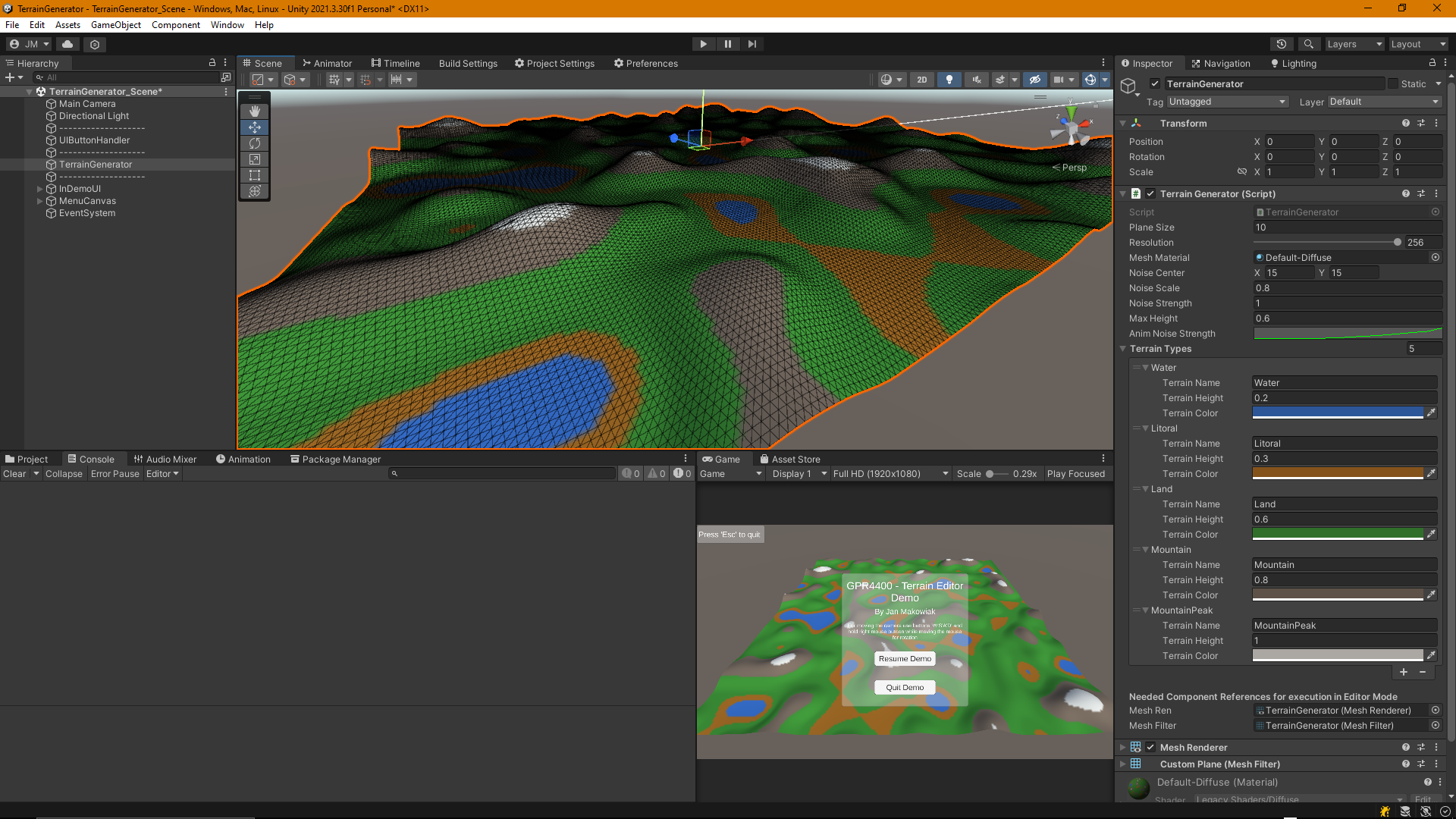Expand the InDemoUI hierarchy item
This screenshot has height=819, width=1456.
pos(39,189)
